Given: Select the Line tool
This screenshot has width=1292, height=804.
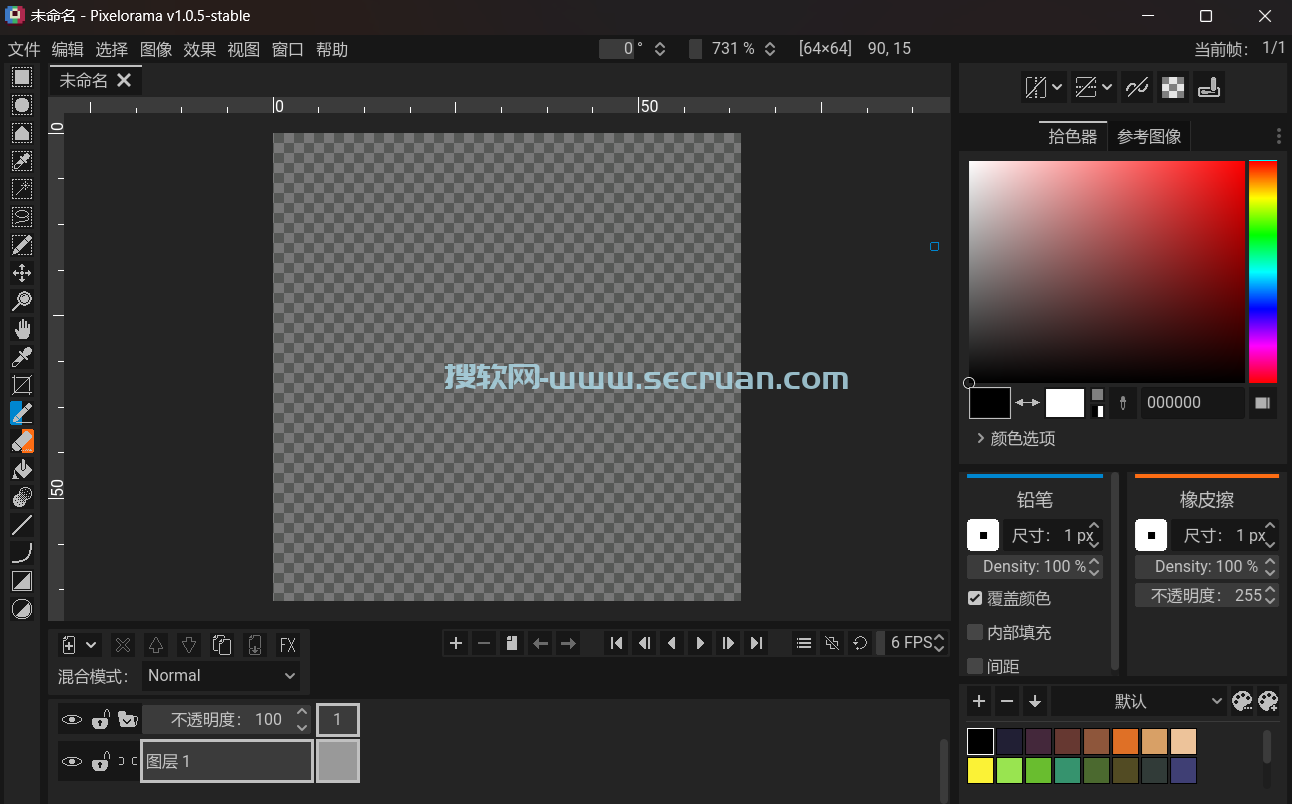Looking at the screenshot, I should 22,525.
